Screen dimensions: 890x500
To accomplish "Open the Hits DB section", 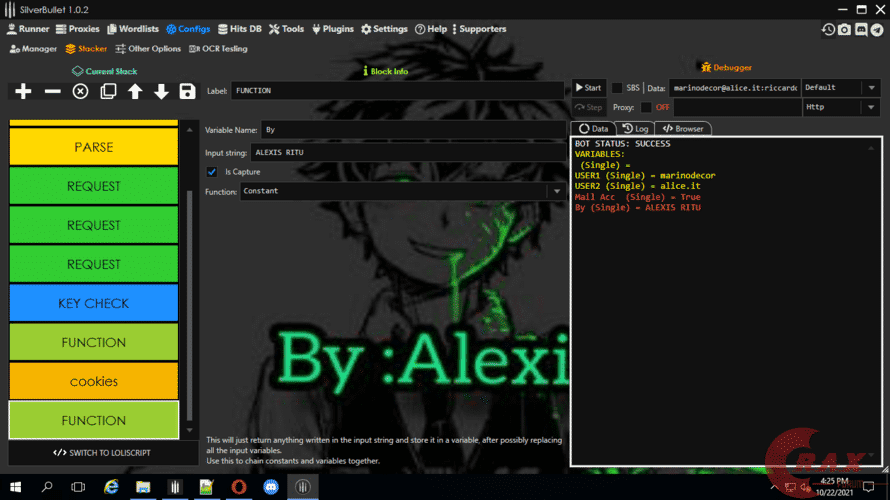I will click(240, 29).
